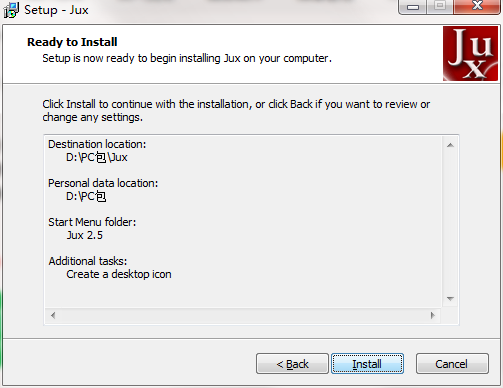Click the scroll left arrow in summary box

[x=53, y=315]
